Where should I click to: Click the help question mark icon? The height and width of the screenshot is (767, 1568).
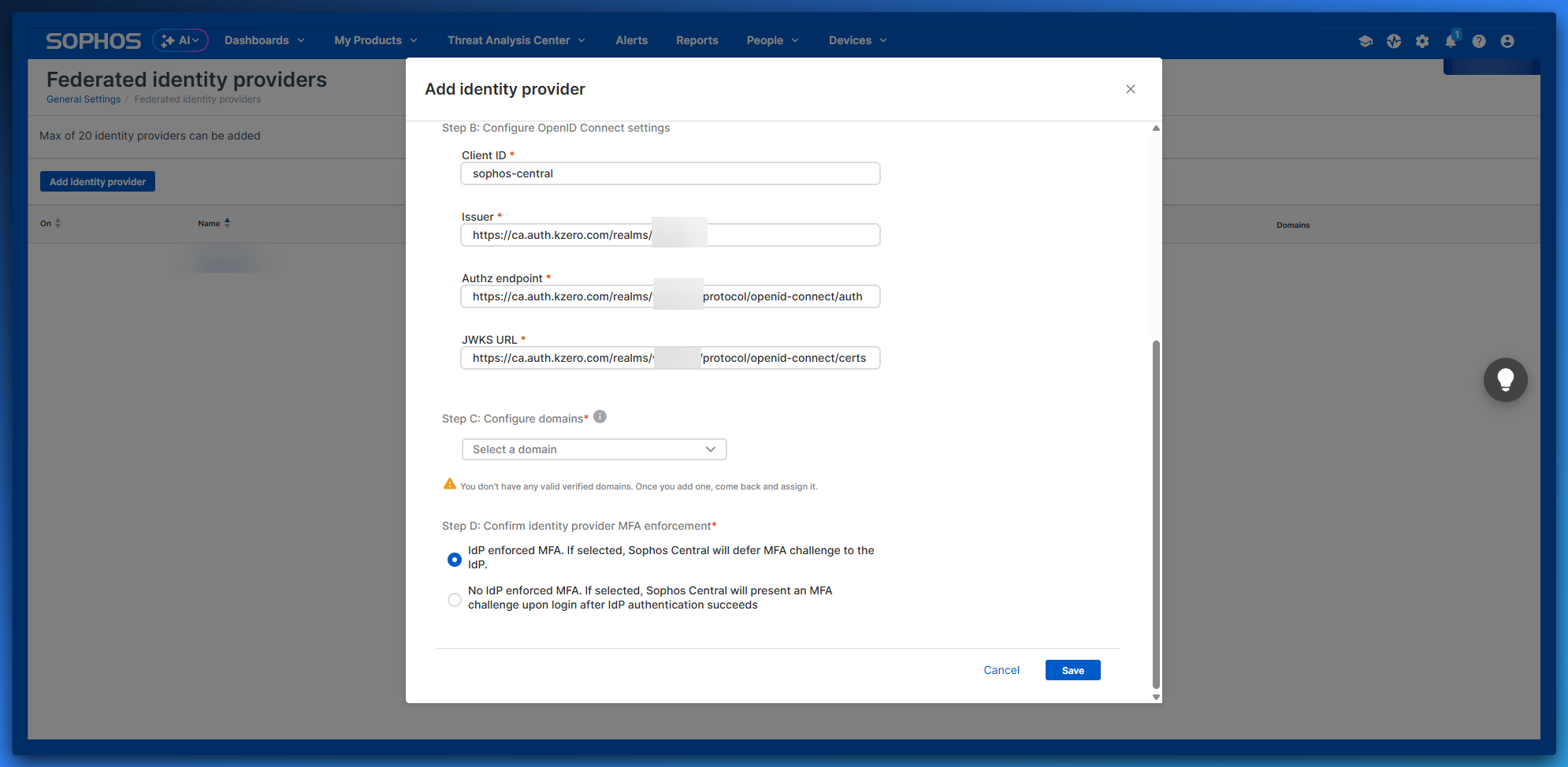coord(1479,41)
